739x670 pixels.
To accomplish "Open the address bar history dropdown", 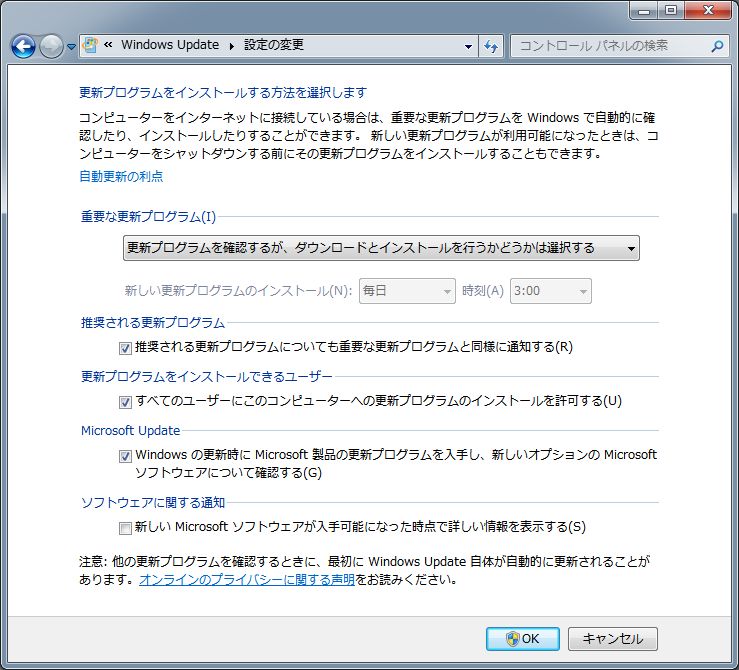I will (468, 46).
